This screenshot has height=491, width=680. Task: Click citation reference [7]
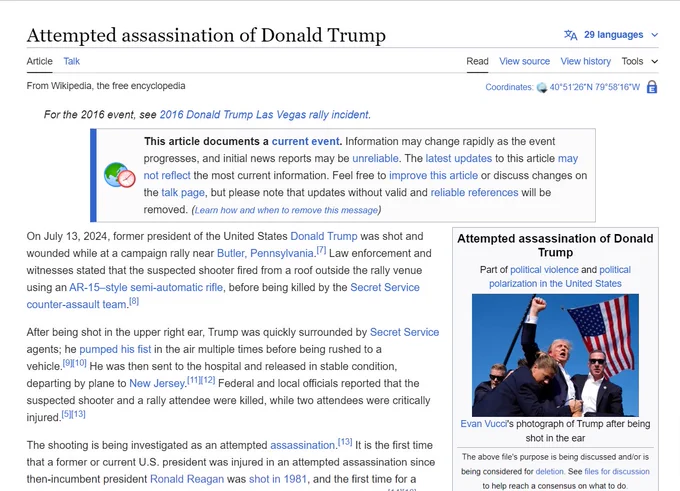point(321,250)
